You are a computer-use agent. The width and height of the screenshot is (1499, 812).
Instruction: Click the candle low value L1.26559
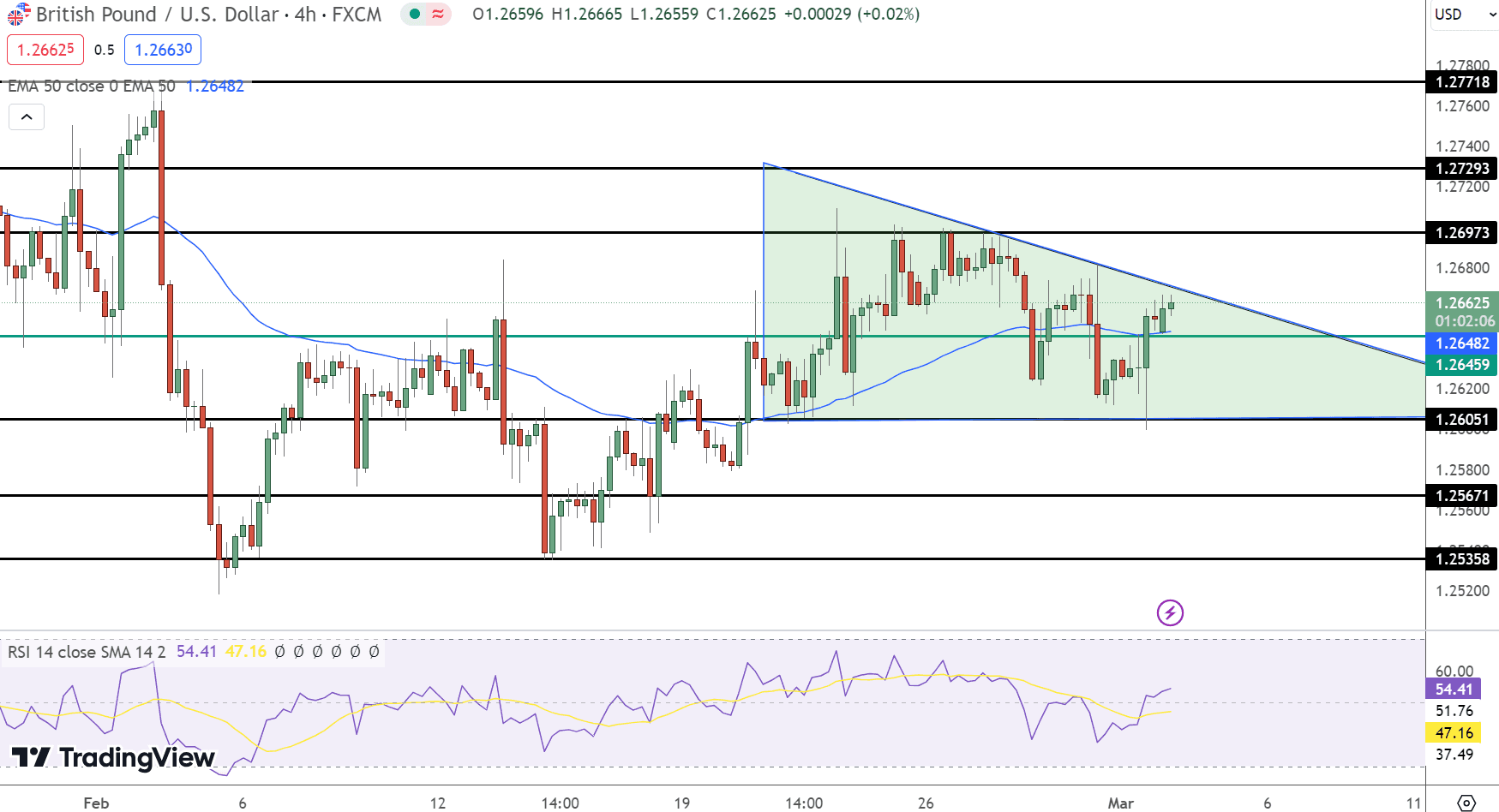664,15
